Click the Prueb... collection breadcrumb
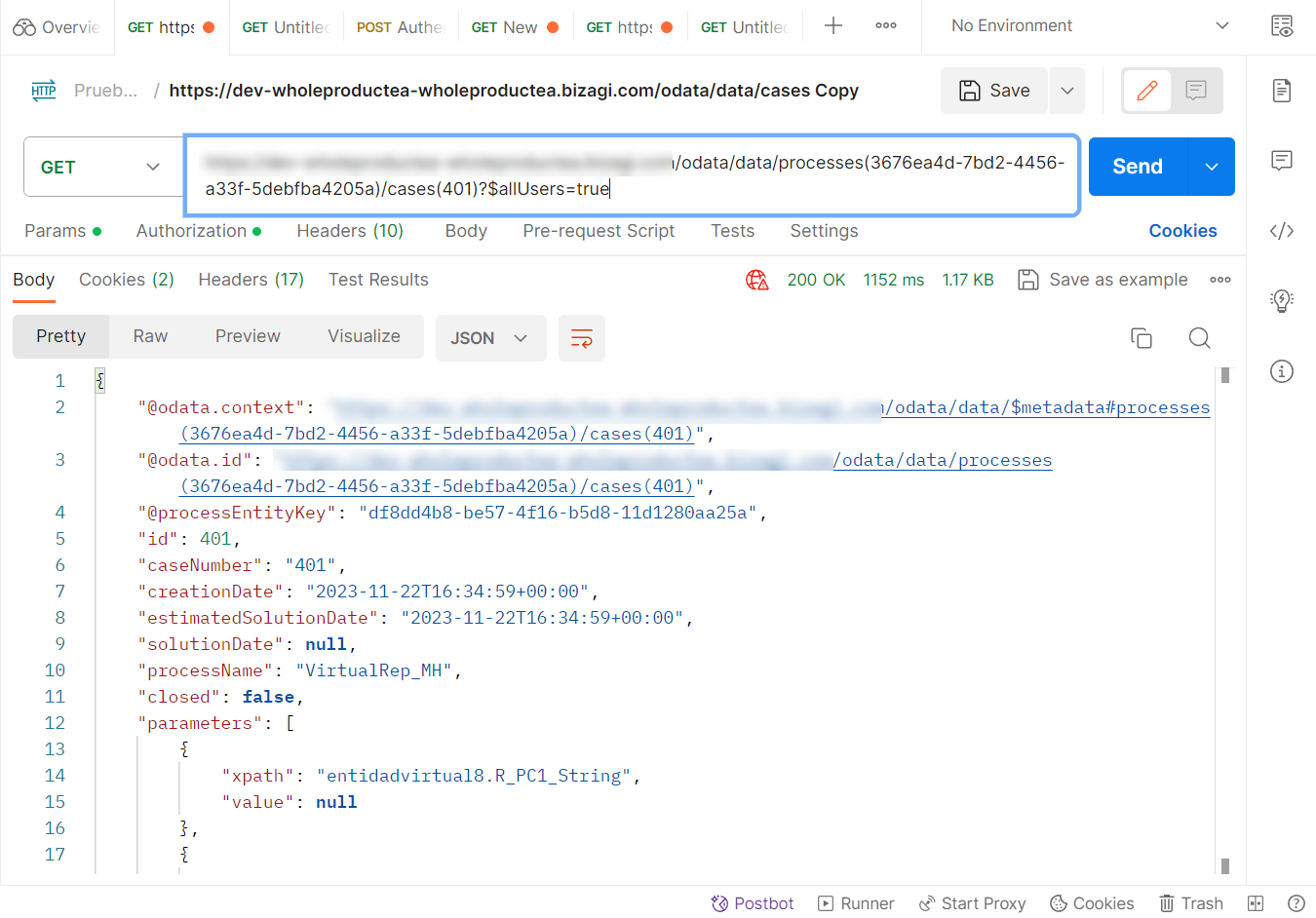1316x918 pixels. pyautogui.click(x=105, y=91)
